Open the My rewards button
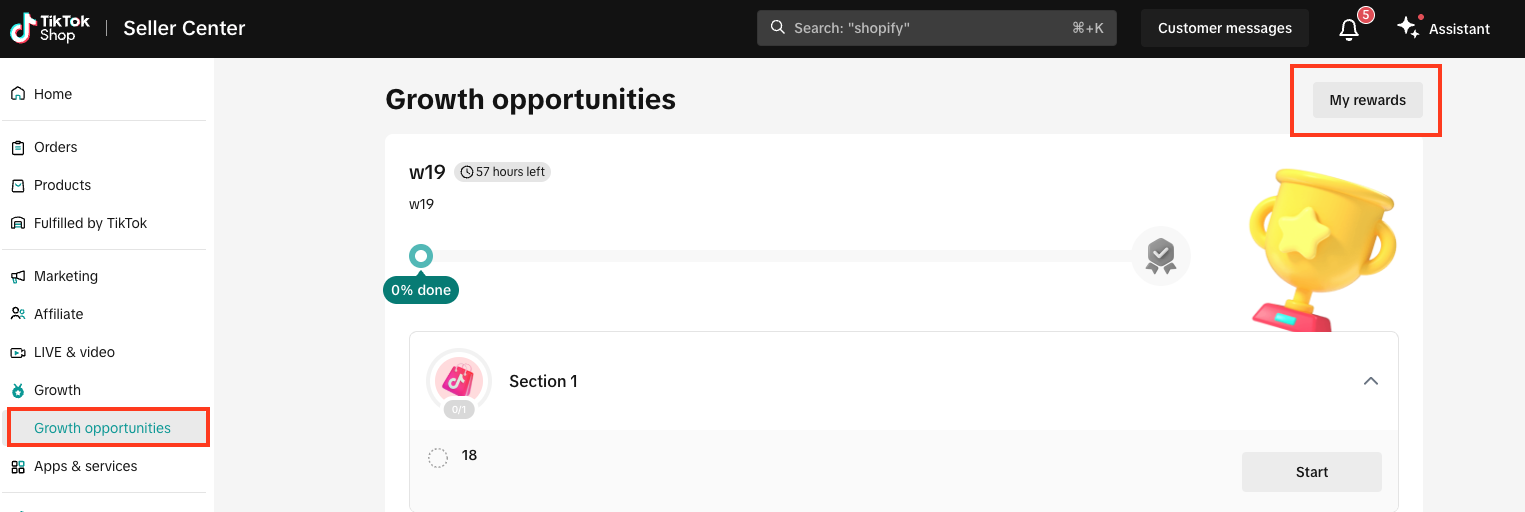The width and height of the screenshot is (1525, 512). [x=1367, y=100]
